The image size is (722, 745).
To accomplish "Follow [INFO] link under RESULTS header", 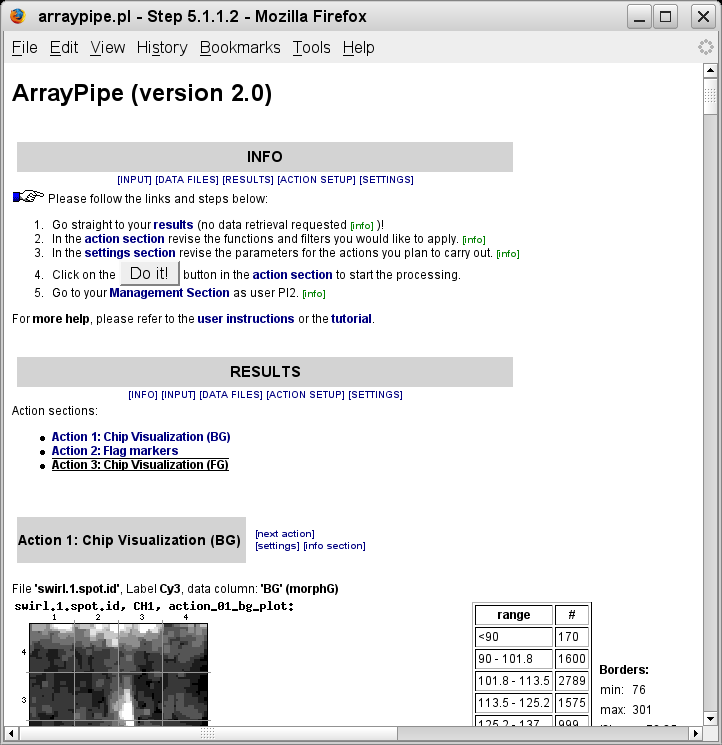I will tap(143, 395).
